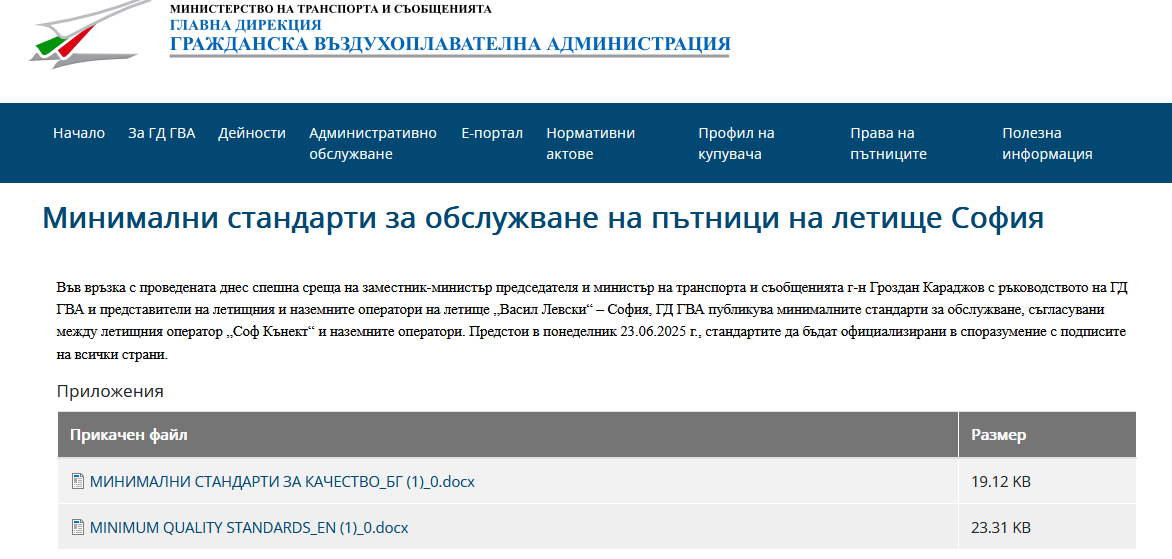The image size is (1172, 559).
Task: Download MINIMUM QUALITY STANDARDS_EN docx file
Action: tap(249, 528)
